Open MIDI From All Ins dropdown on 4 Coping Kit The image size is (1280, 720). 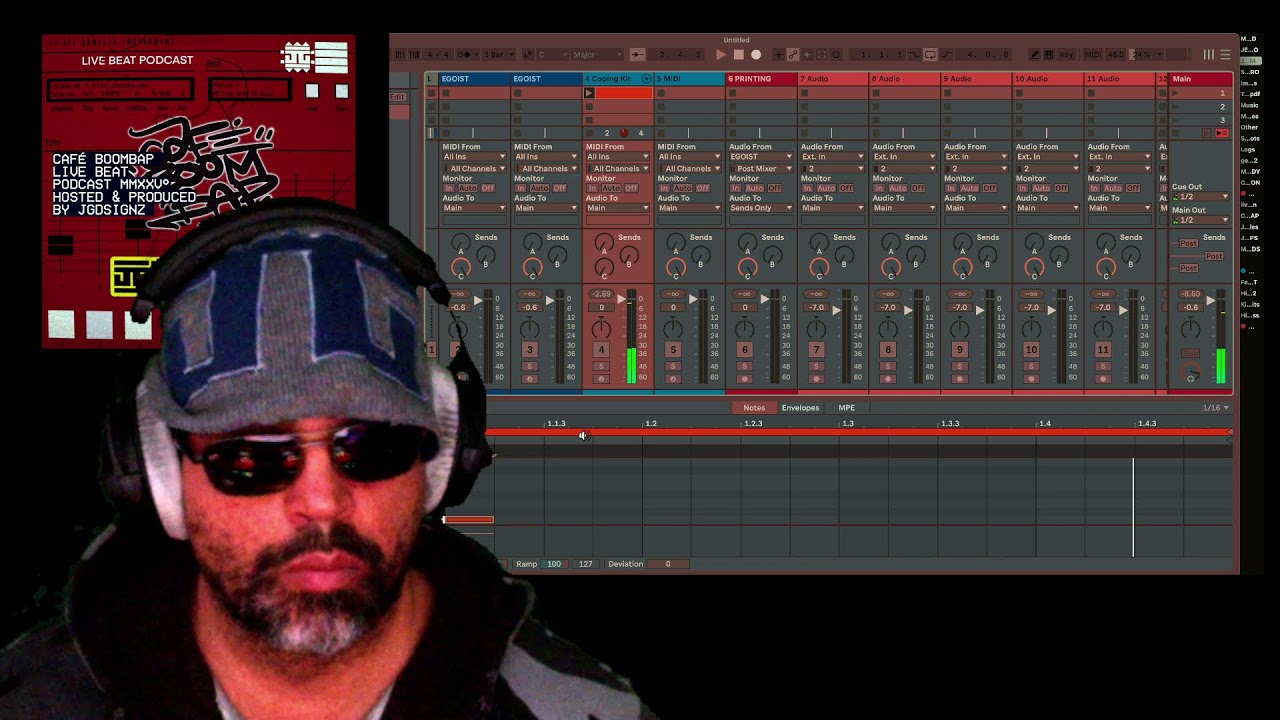tap(617, 157)
